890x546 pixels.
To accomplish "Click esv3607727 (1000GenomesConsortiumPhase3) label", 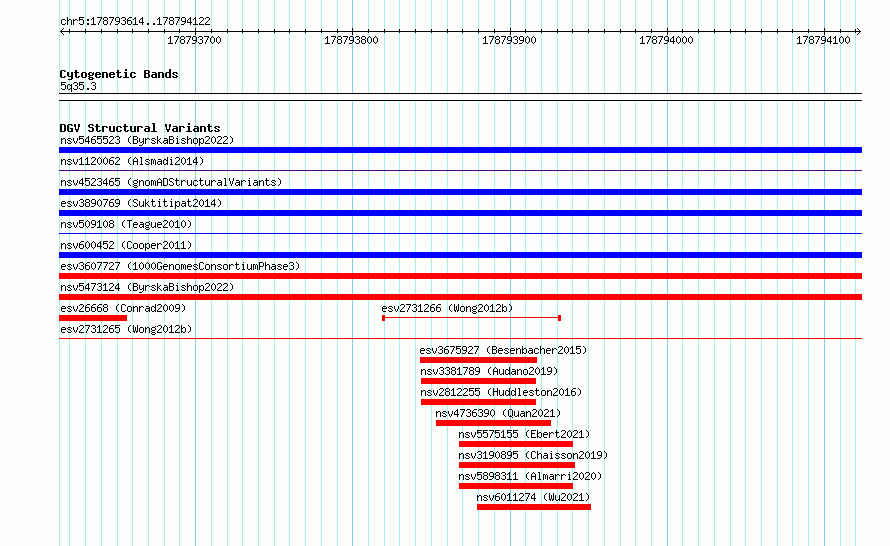I will pos(180,266).
